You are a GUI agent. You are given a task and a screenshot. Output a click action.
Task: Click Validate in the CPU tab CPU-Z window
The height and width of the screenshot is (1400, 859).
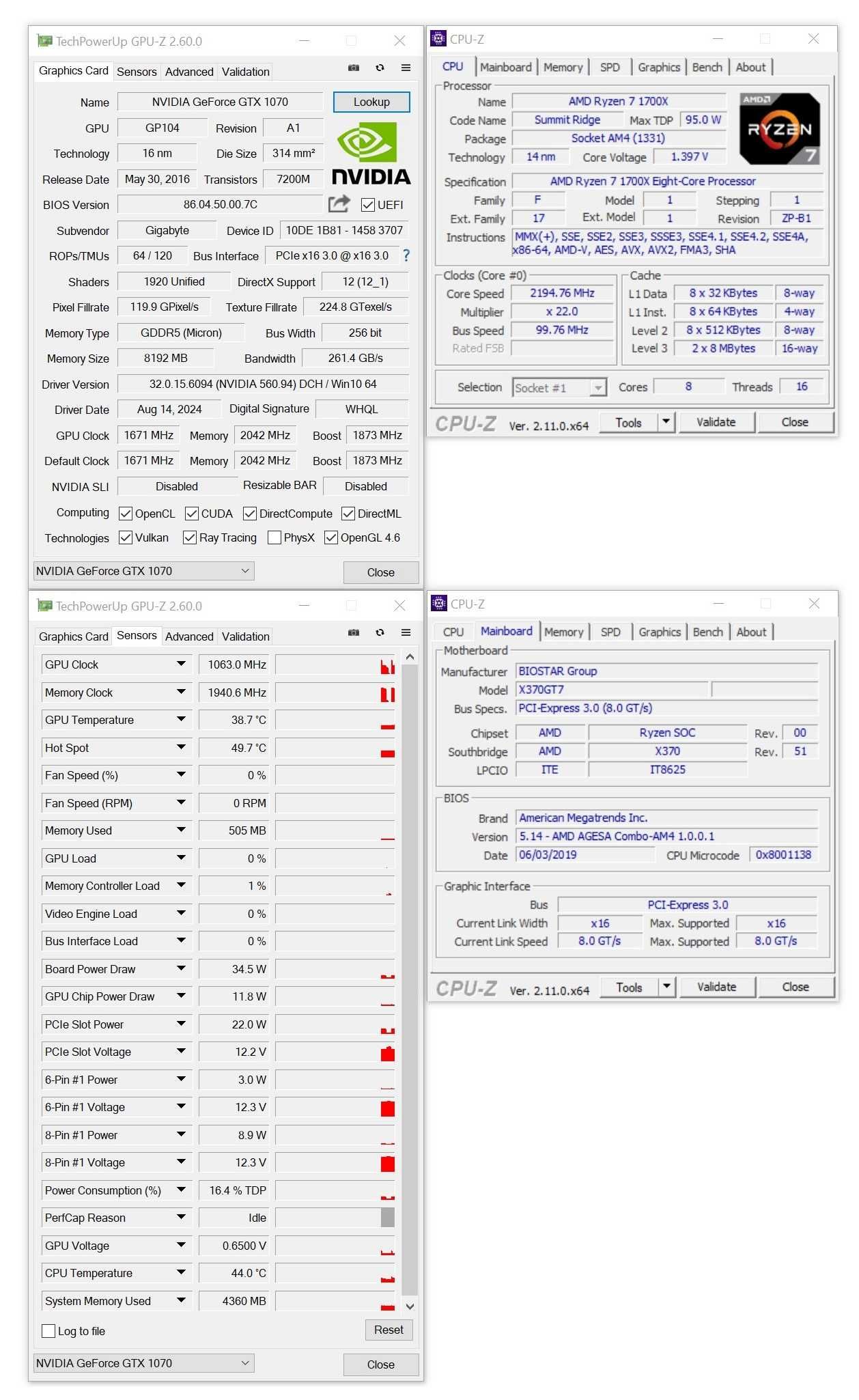point(716,422)
